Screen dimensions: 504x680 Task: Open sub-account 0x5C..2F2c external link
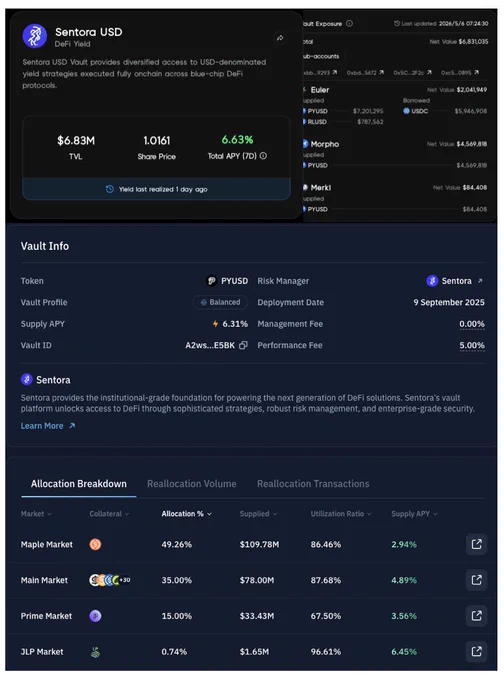(429, 72)
